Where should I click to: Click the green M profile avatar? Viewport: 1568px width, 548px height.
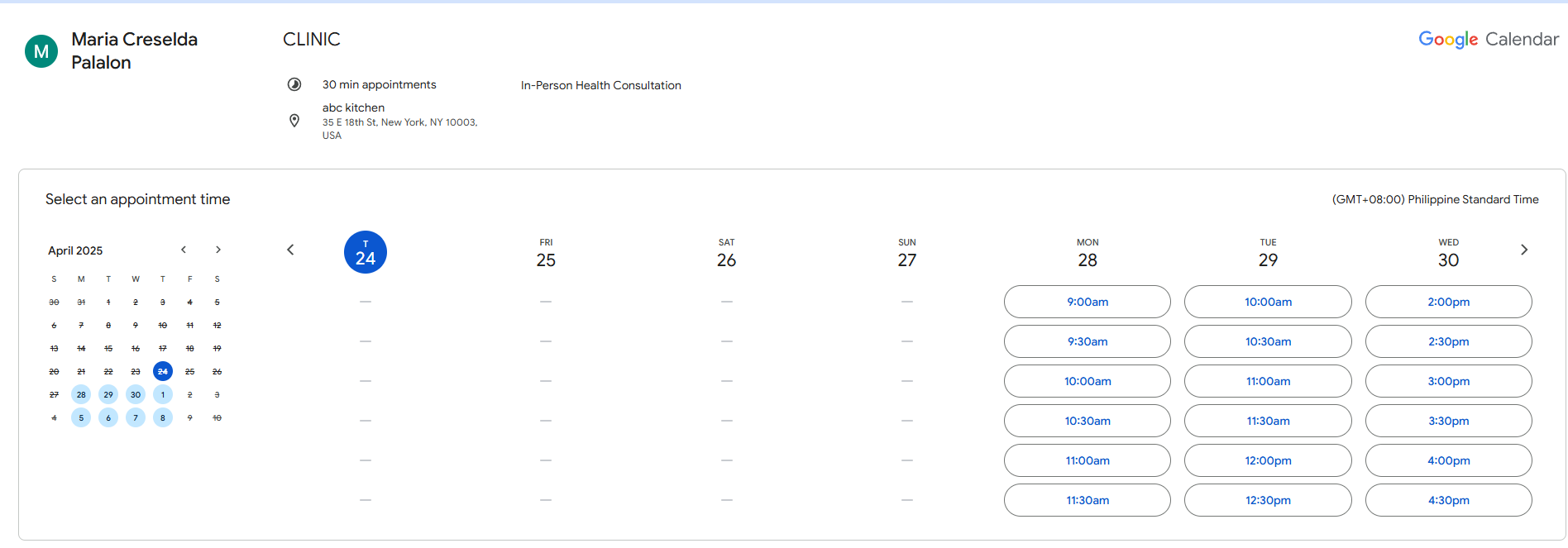click(41, 51)
